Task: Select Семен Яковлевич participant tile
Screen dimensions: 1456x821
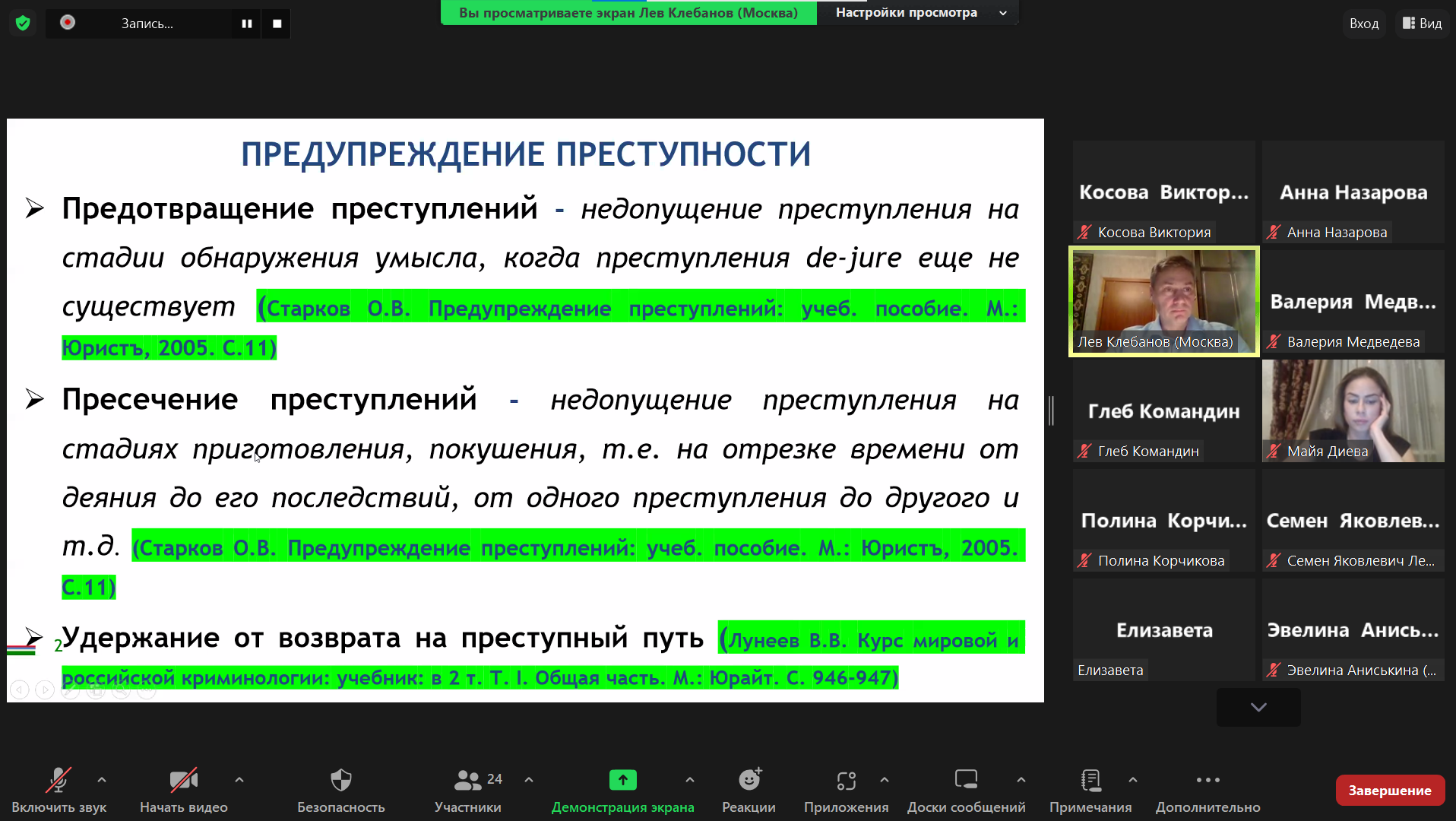Action: tap(1353, 521)
